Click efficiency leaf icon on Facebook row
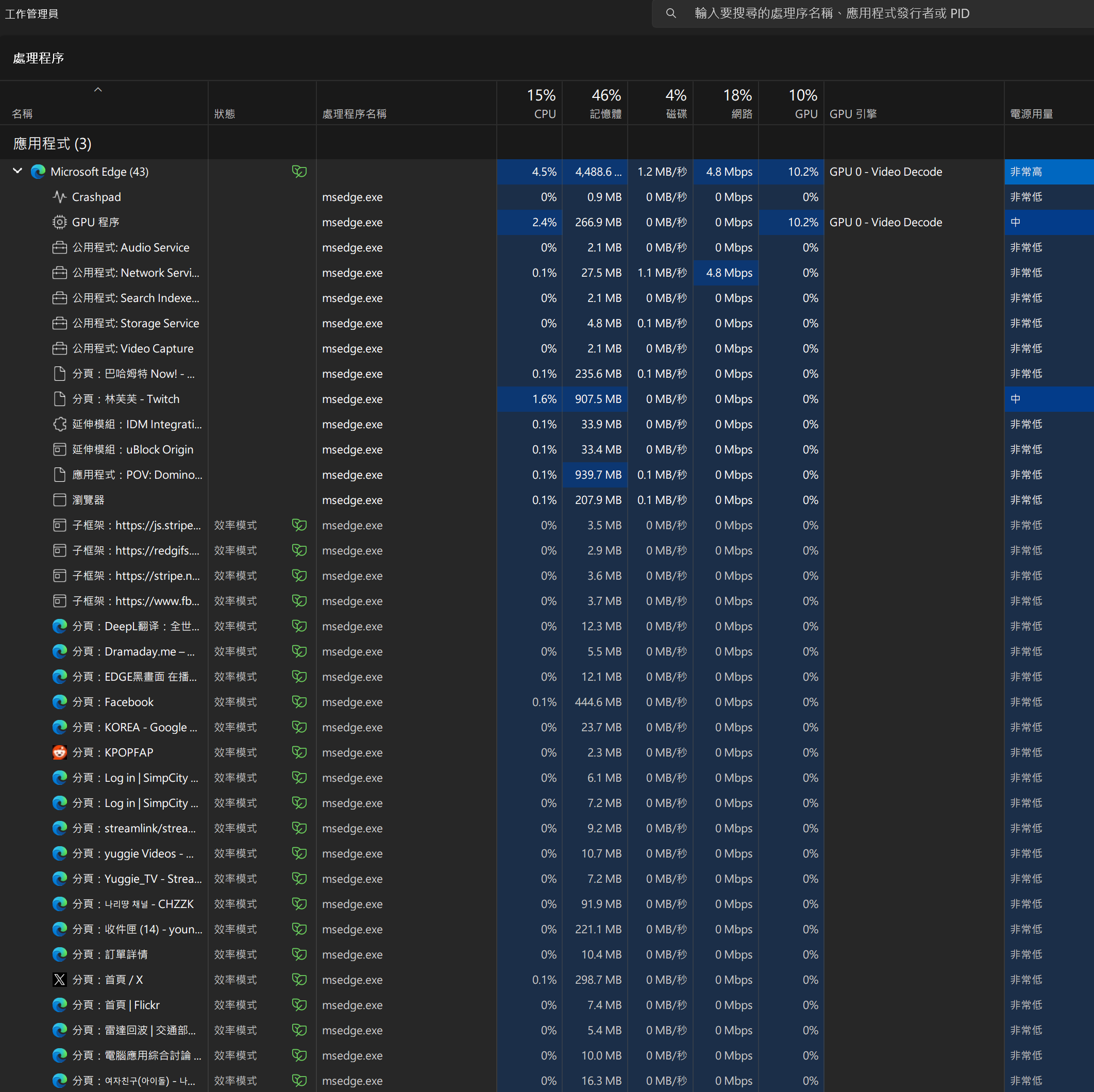Screen dimensions: 1094x1092 click(299, 702)
